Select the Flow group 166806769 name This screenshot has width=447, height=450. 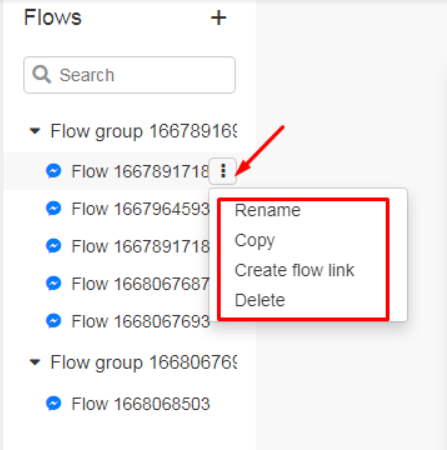144,362
